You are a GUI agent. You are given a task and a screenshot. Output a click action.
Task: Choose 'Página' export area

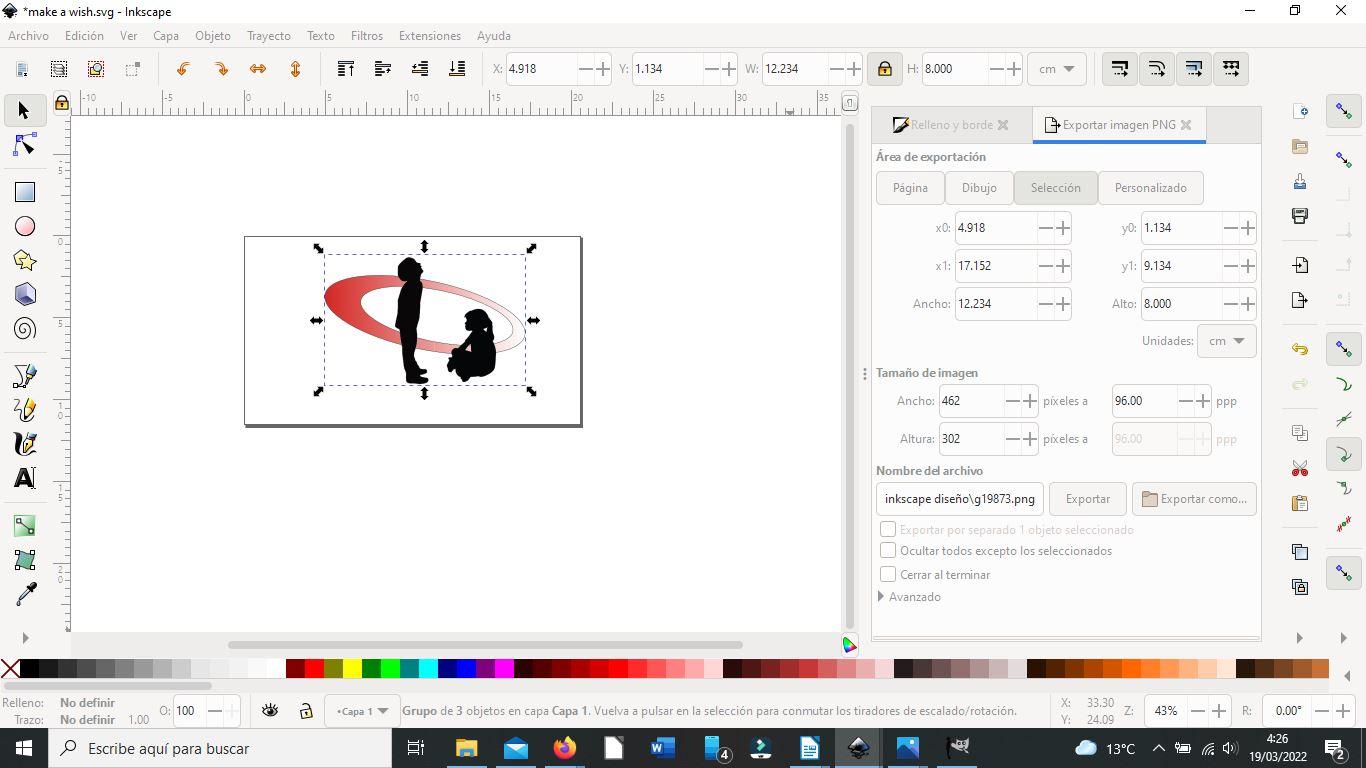(910, 188)
